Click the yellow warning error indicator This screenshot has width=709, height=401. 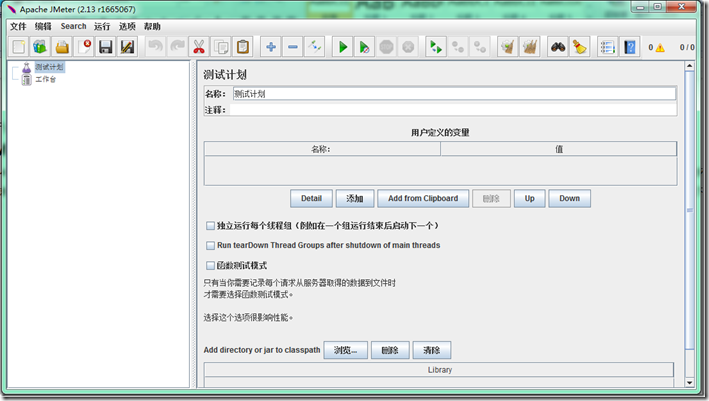(x=660, y=47)
